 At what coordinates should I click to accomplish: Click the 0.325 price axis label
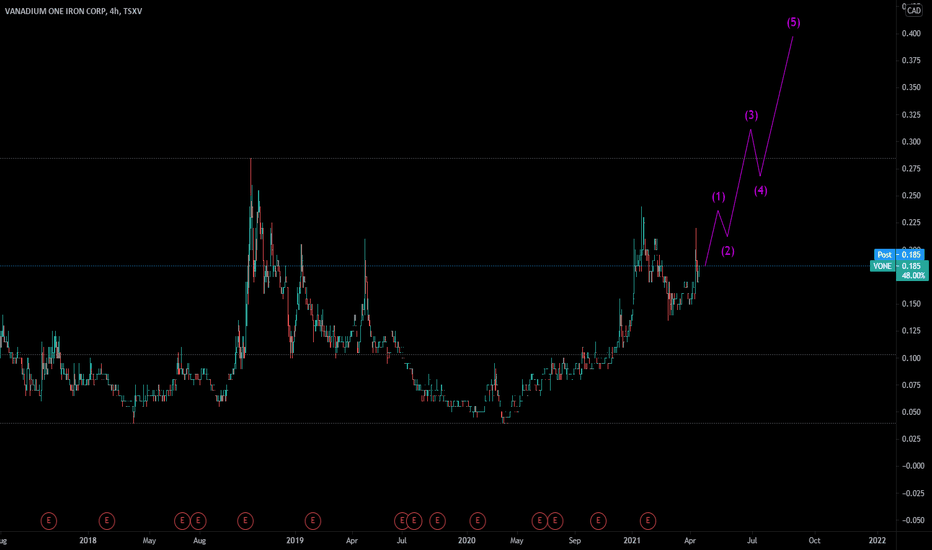click(x=911, y=114)
